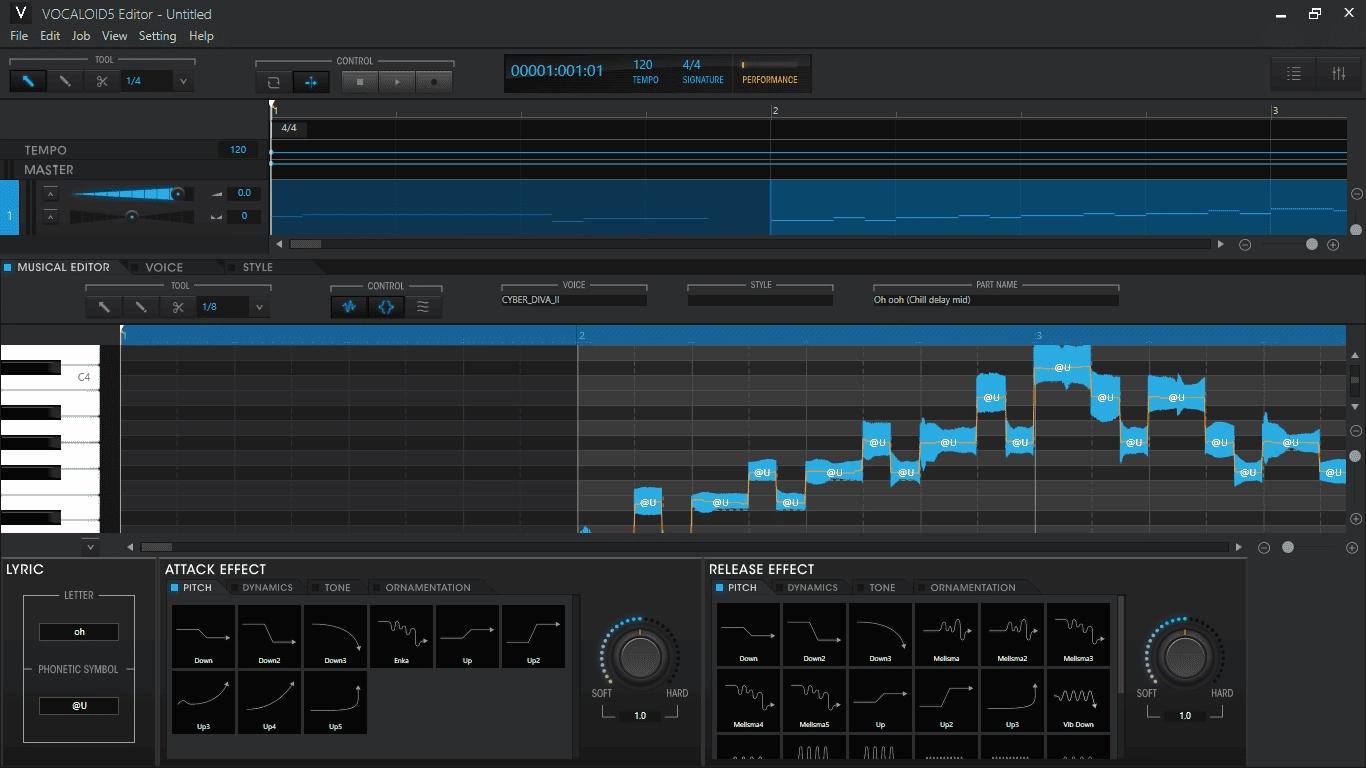1366x768 pixels.
Task: Click the Tempo value 120 in track header
Action: pyautogui.click(x=238, y=150)
